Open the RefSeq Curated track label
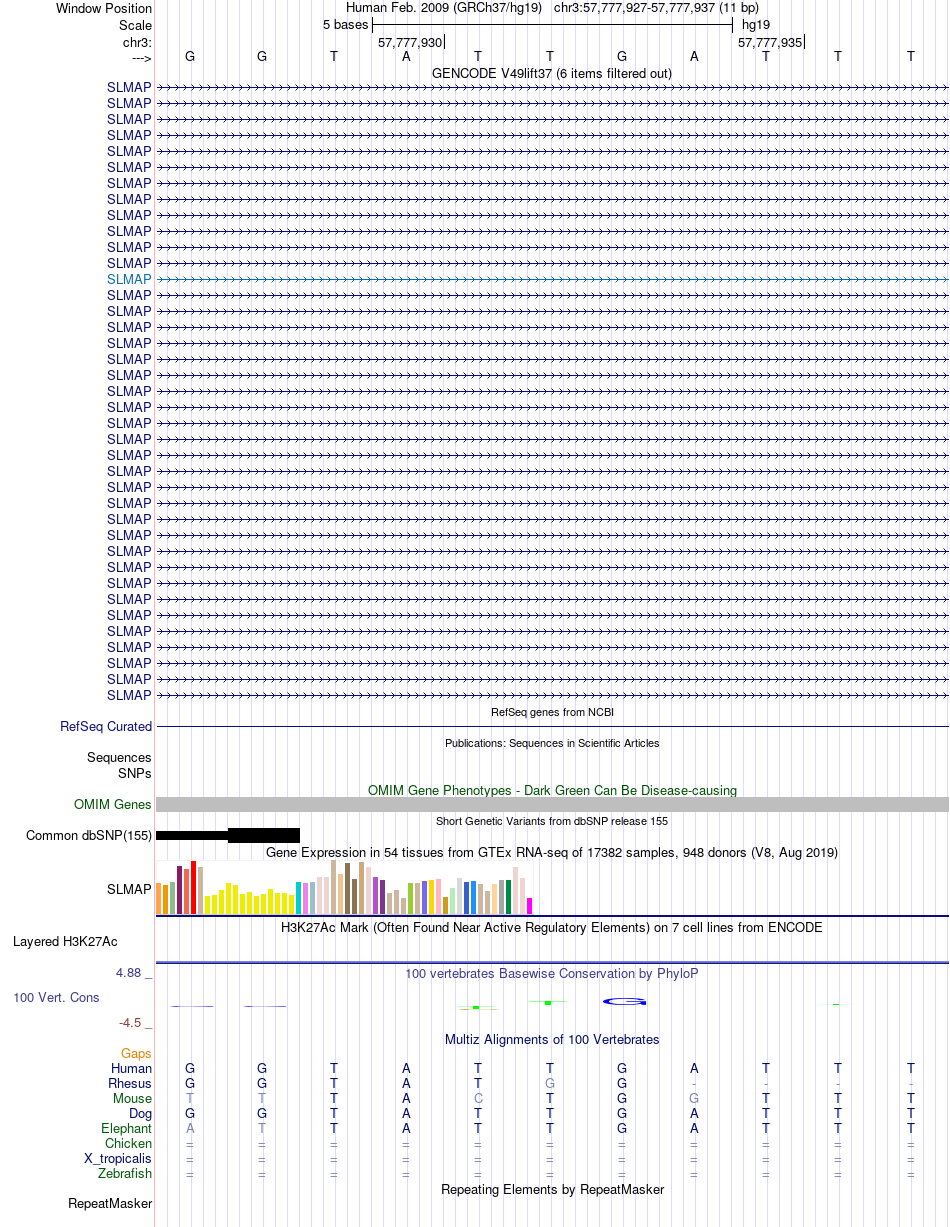The height and width of the screenshot is (1227, 950). point(106,727)
